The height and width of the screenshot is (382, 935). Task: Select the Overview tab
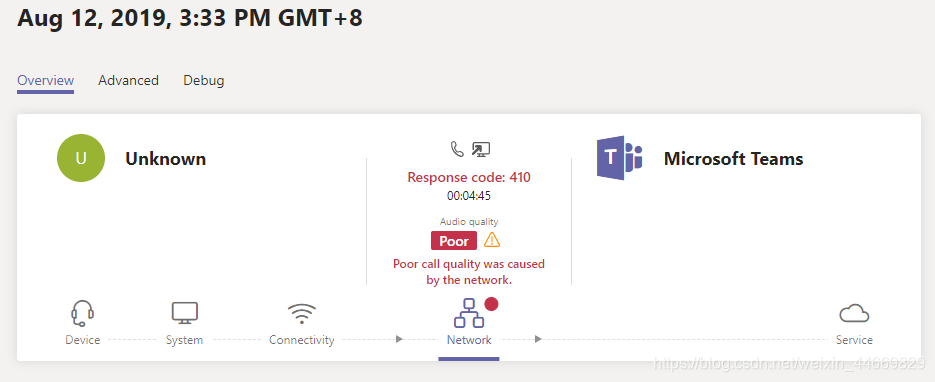(x=45, y=80)
